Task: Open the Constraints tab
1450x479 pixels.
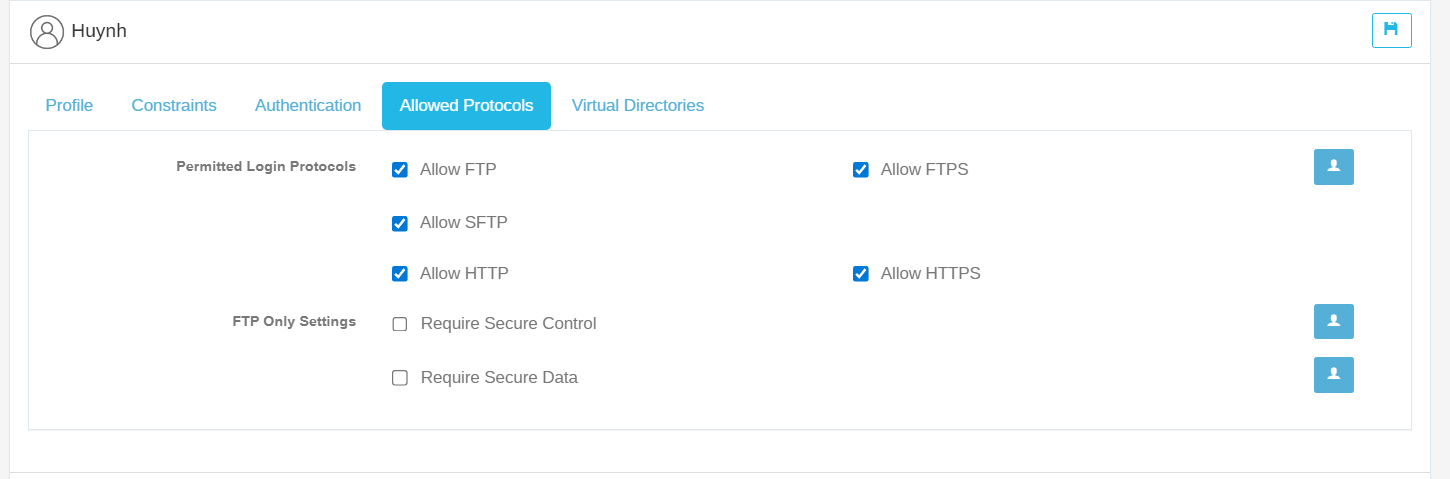Action: 174,105
